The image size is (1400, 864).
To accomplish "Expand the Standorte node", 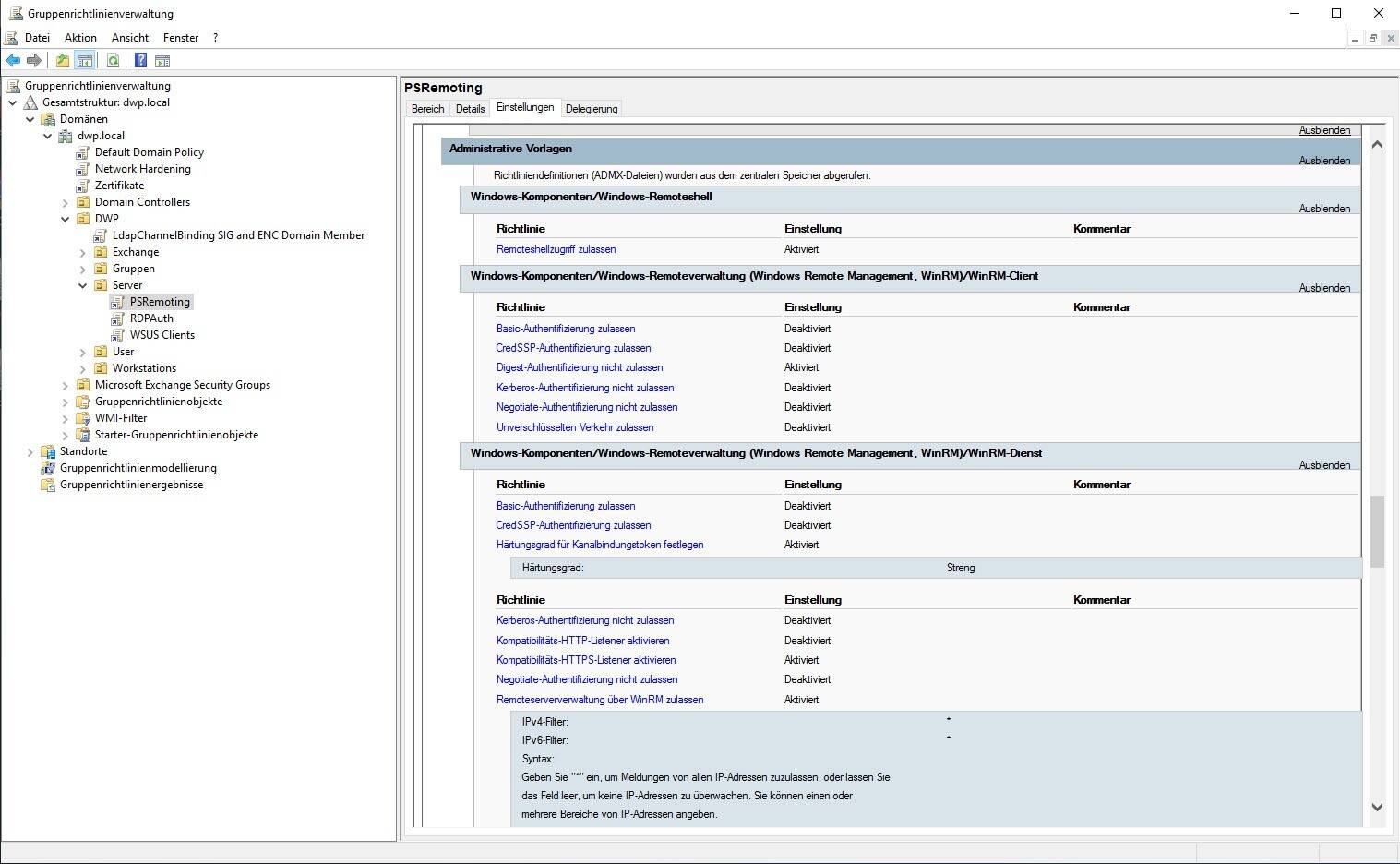I will click(x=30, y=451).
